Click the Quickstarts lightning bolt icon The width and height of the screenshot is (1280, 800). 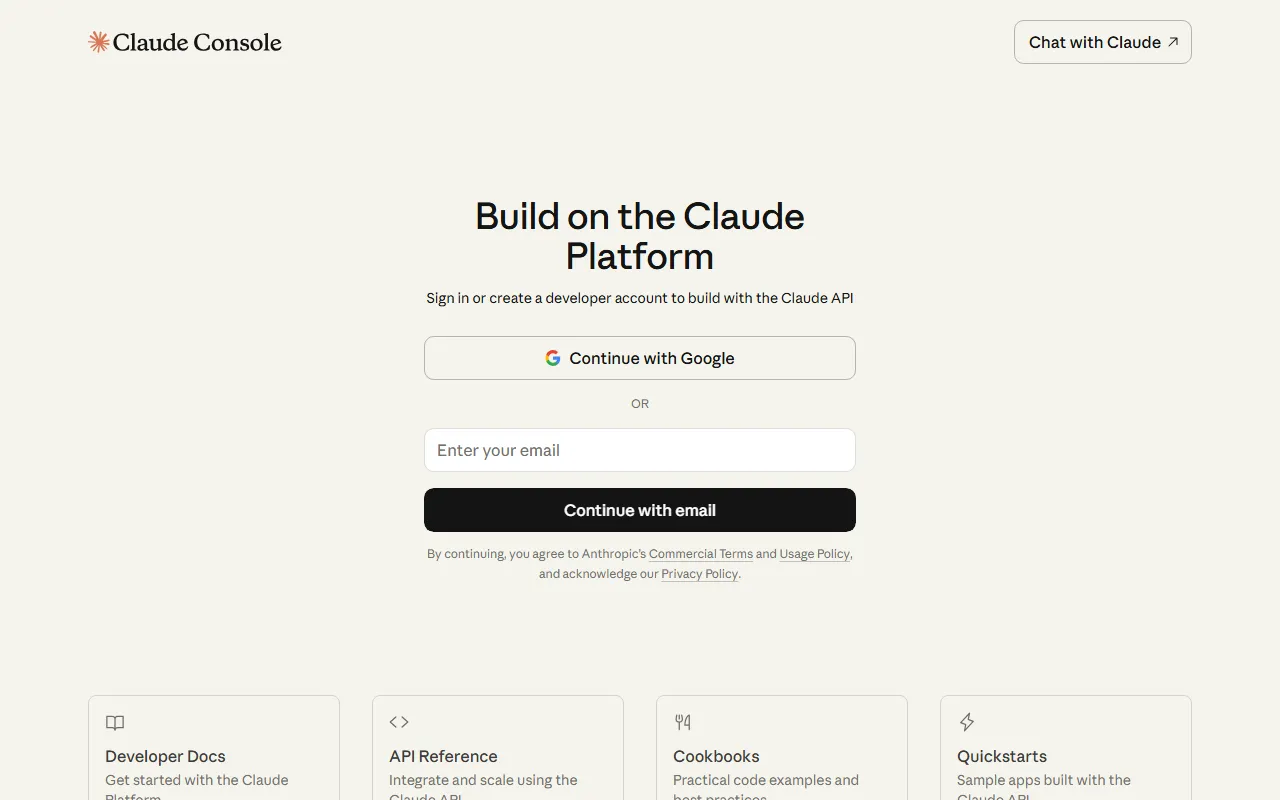click(967, 722)
